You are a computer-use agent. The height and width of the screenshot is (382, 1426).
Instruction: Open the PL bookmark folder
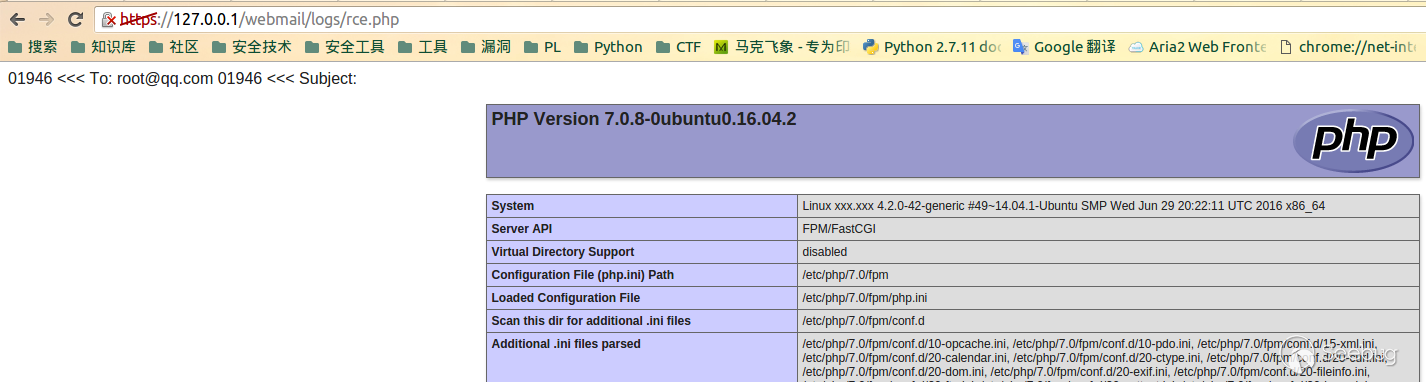pos(542,47)
